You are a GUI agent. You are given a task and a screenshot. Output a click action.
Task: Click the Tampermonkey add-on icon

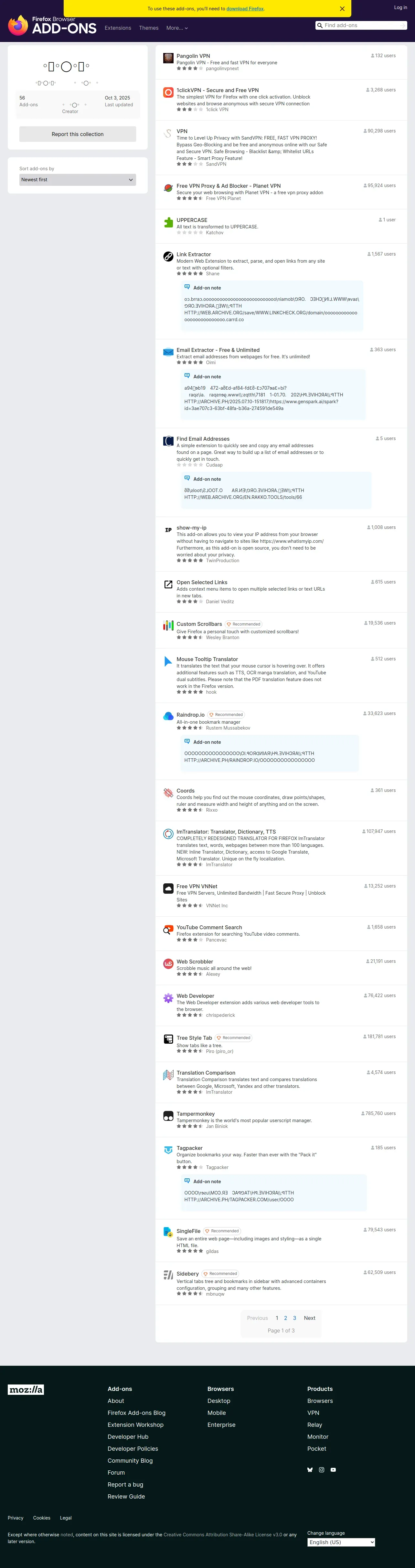(168, 1116)
